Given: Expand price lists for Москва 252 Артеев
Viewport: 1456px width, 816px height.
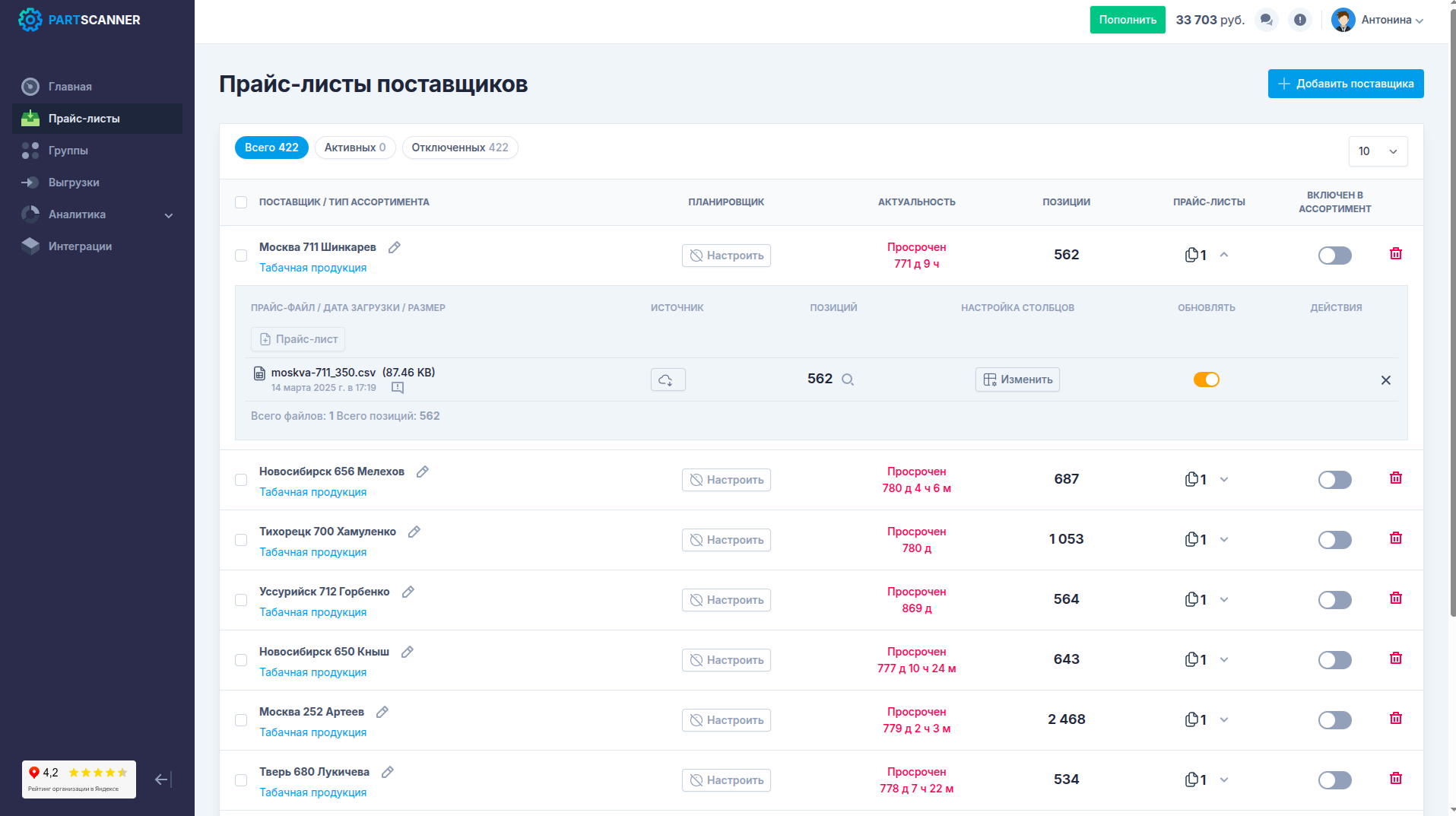Looking at the screenshot, I should tap(1223, 719).
